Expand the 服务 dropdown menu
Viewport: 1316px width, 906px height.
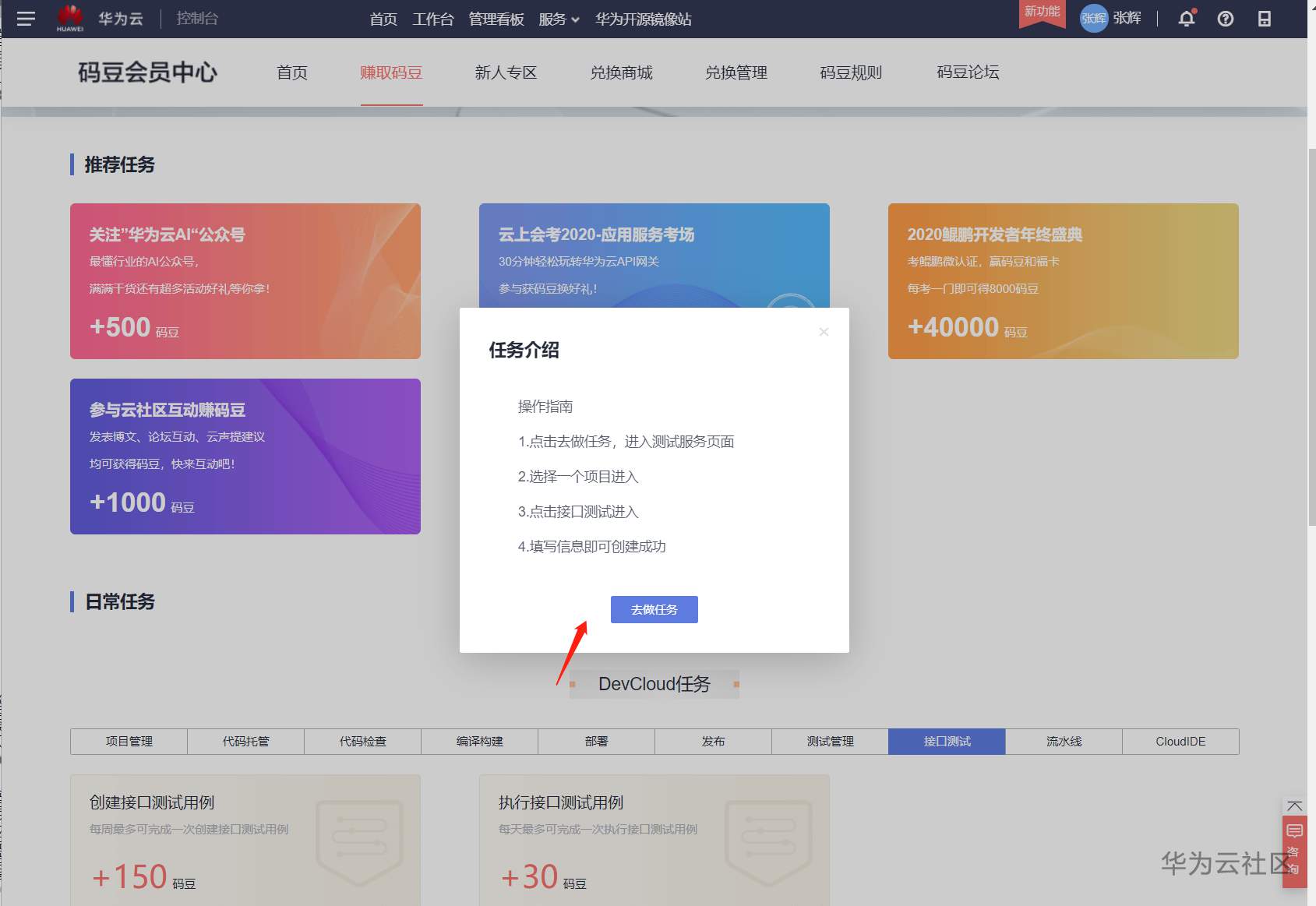(559, 19)
